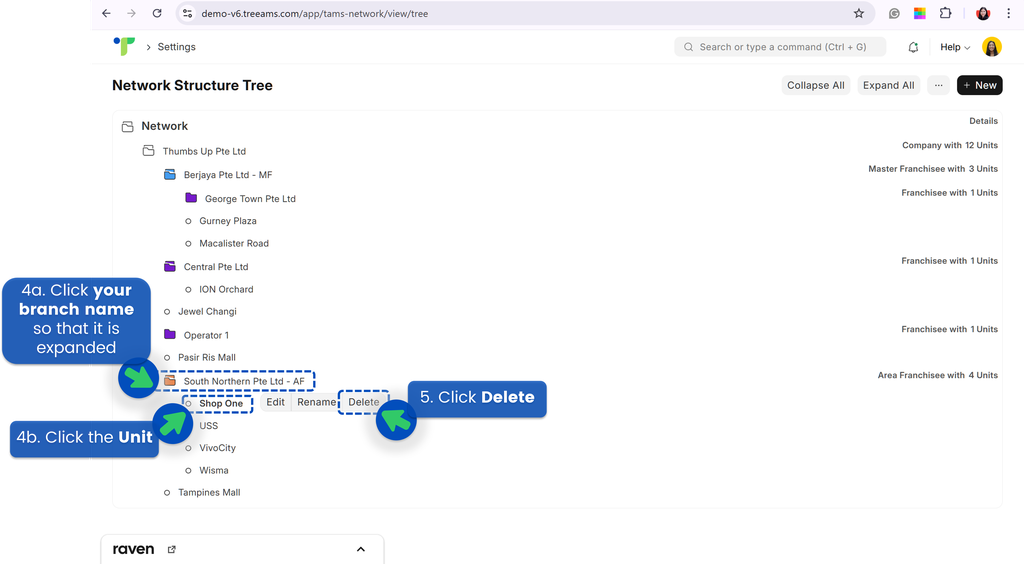The image size is (1024, 564).
Task: Select the Shop One unit
Action: pyautogui.click(x=221, y=403)
